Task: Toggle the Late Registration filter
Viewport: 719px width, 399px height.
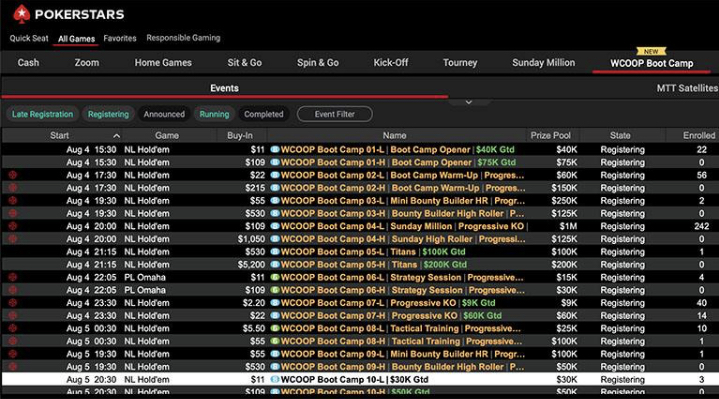Action: 42,114
